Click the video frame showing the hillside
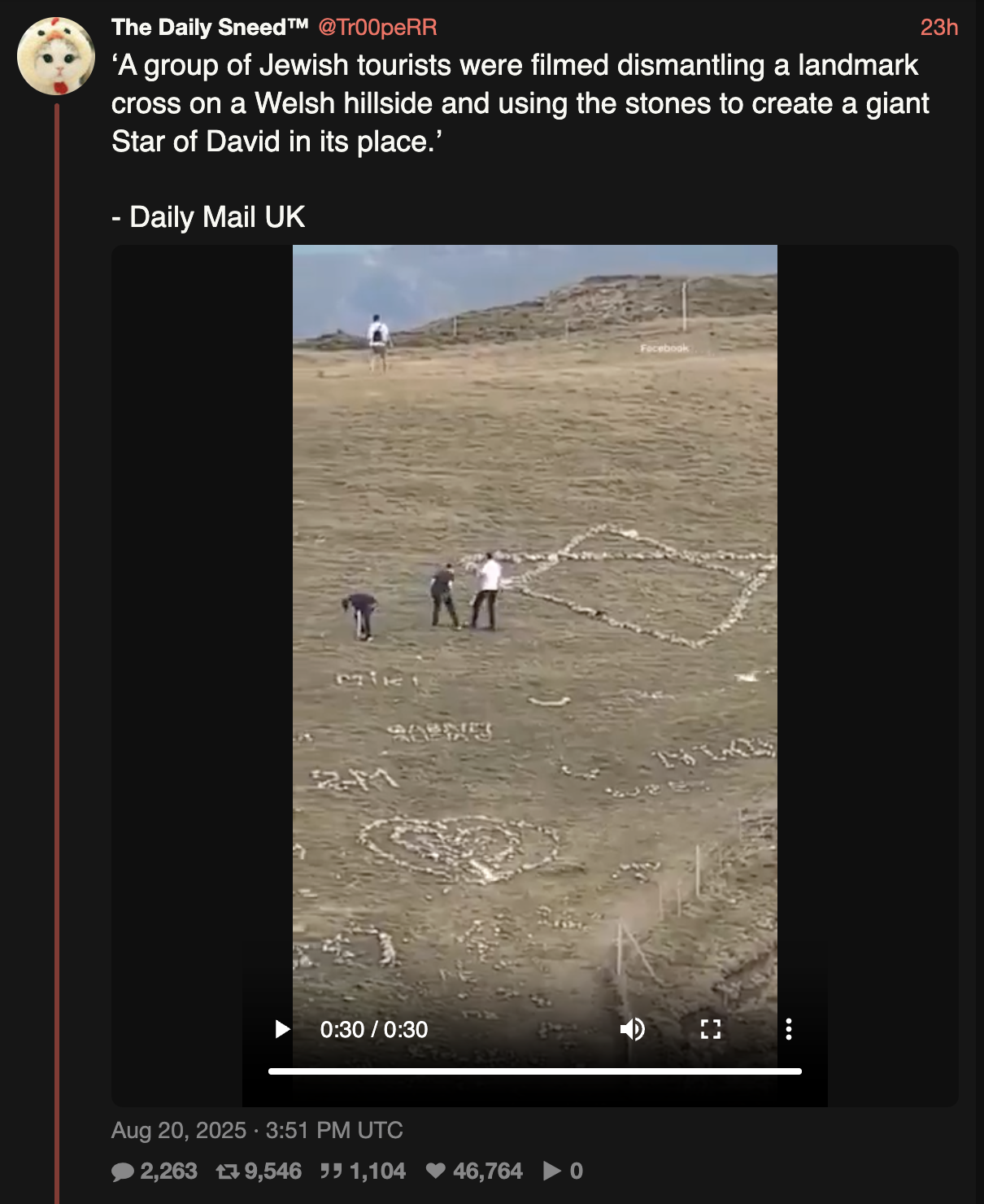This screenshot has height=1204, width=984. point(535,618)
